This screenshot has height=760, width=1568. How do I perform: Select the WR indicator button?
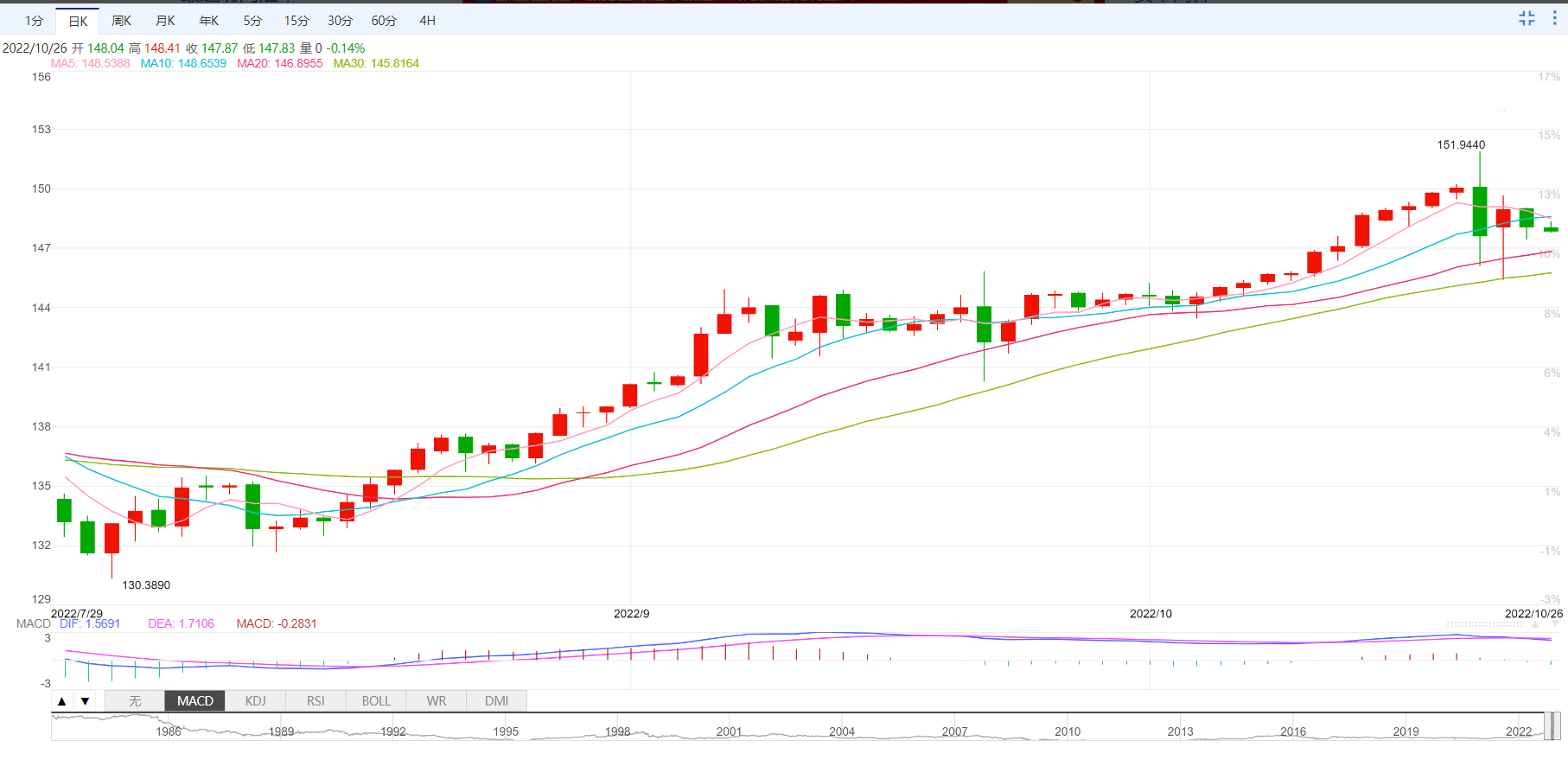[x=437, y=701]
